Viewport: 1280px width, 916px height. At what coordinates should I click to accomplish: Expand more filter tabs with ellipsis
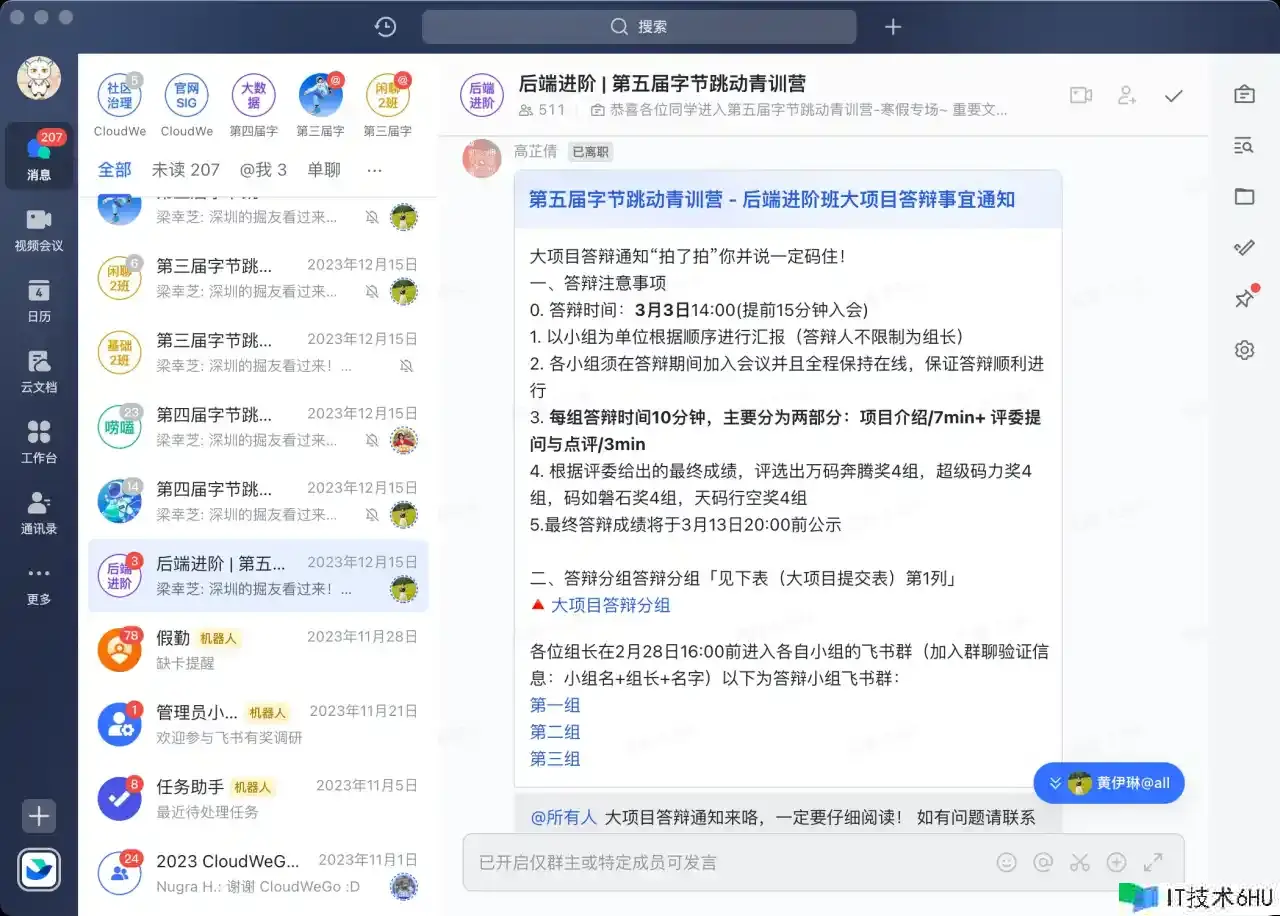(x=375, y=170)
